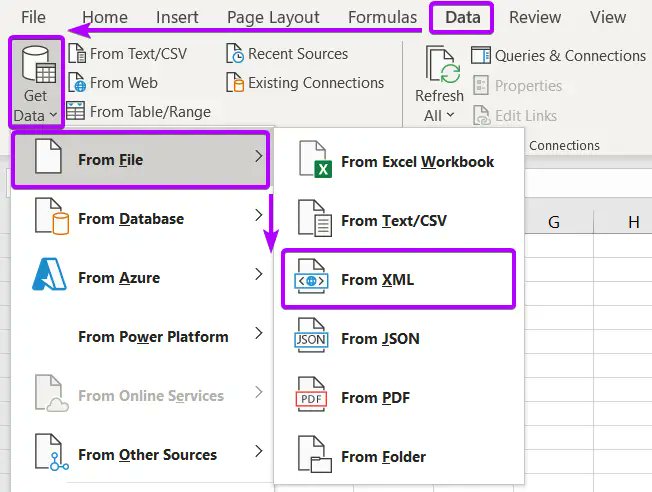Click the Refresh All icon

pos(443,65)
